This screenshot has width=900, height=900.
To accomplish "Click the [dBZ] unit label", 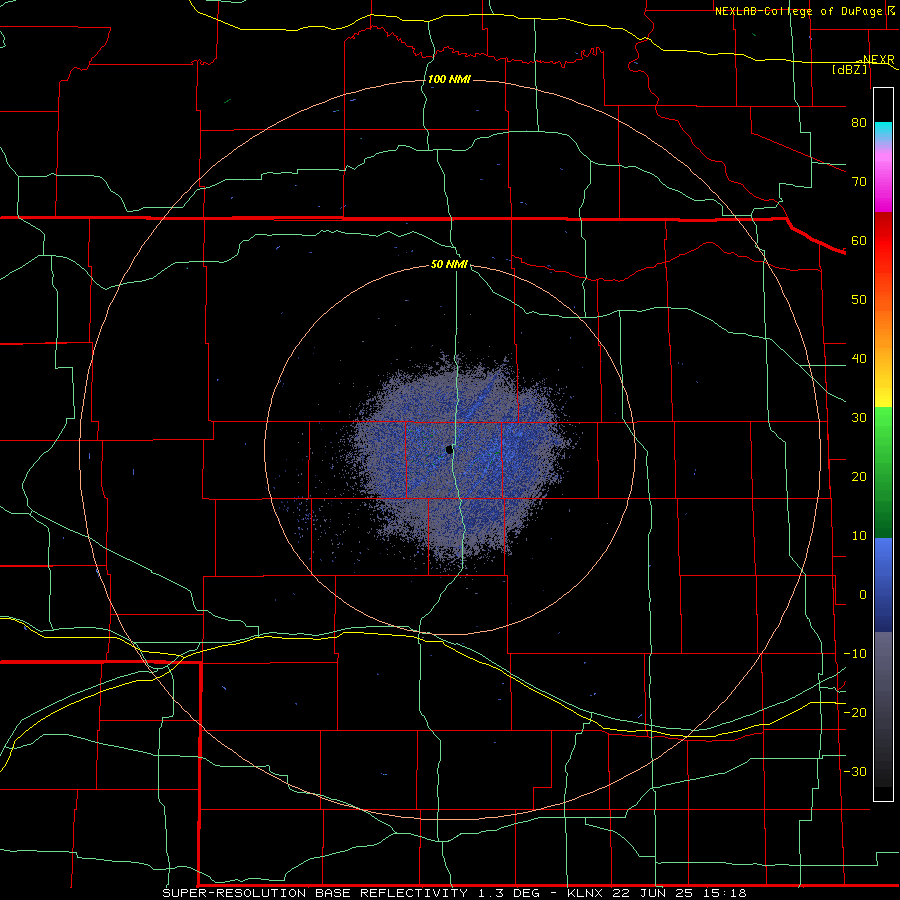I will (849, 69).
